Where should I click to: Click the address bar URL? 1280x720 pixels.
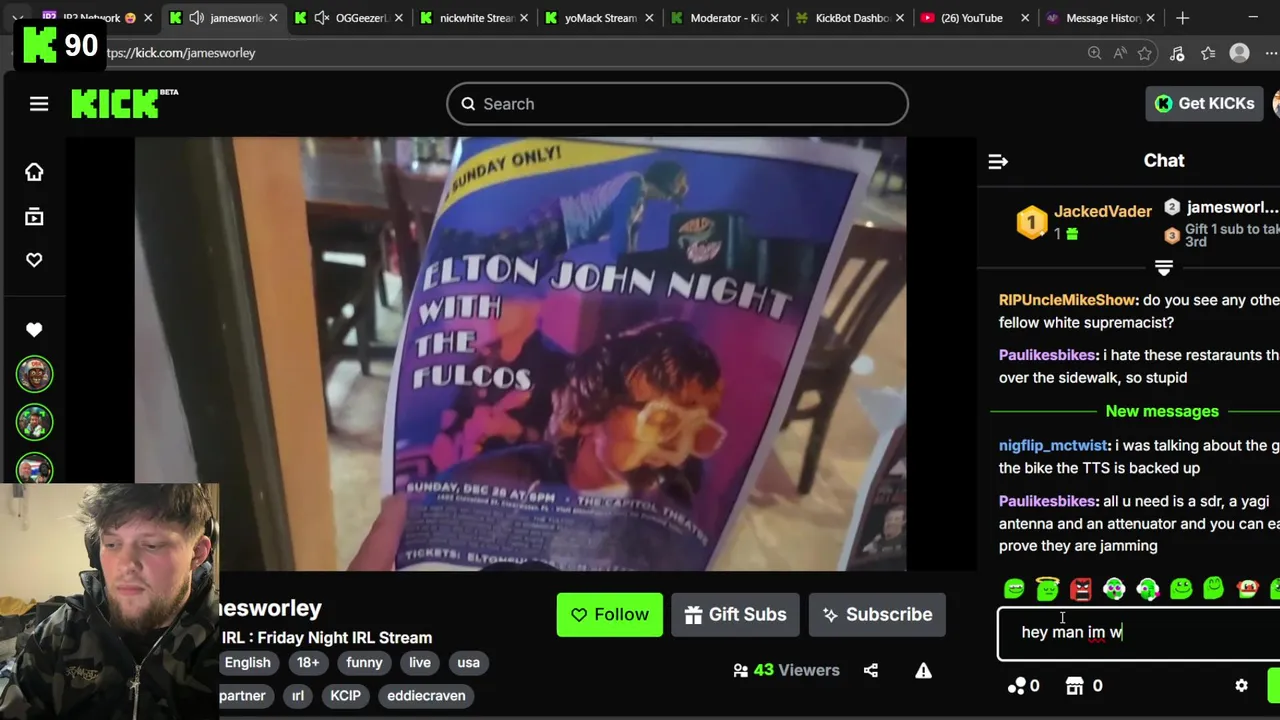[182, 53]
